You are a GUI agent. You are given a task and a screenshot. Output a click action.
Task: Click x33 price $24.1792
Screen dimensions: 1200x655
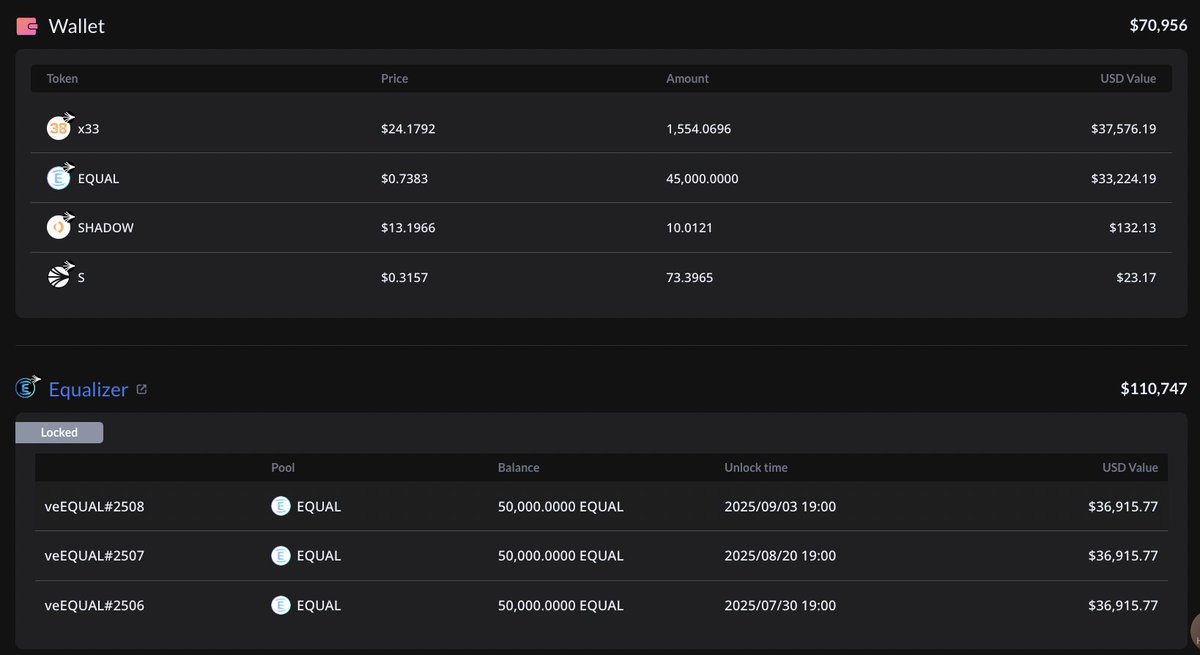click(408, 129)
